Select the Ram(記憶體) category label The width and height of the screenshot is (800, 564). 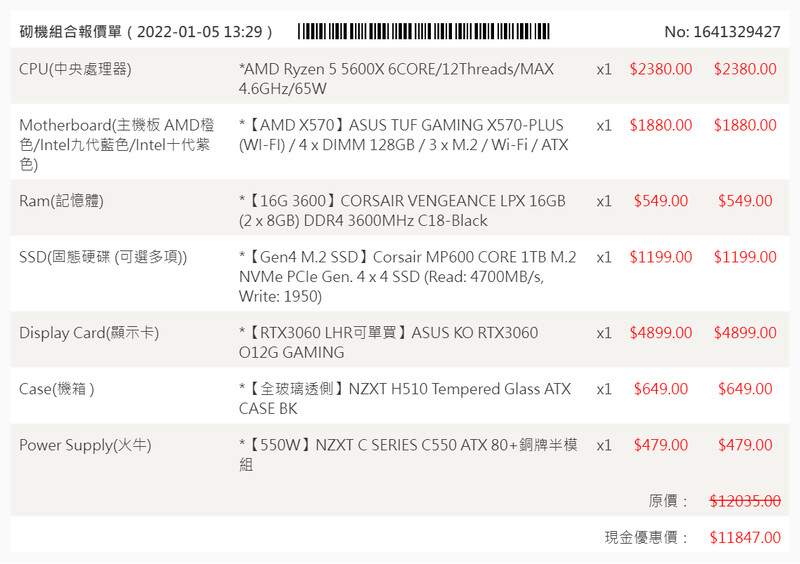click(x=61, y=201)
